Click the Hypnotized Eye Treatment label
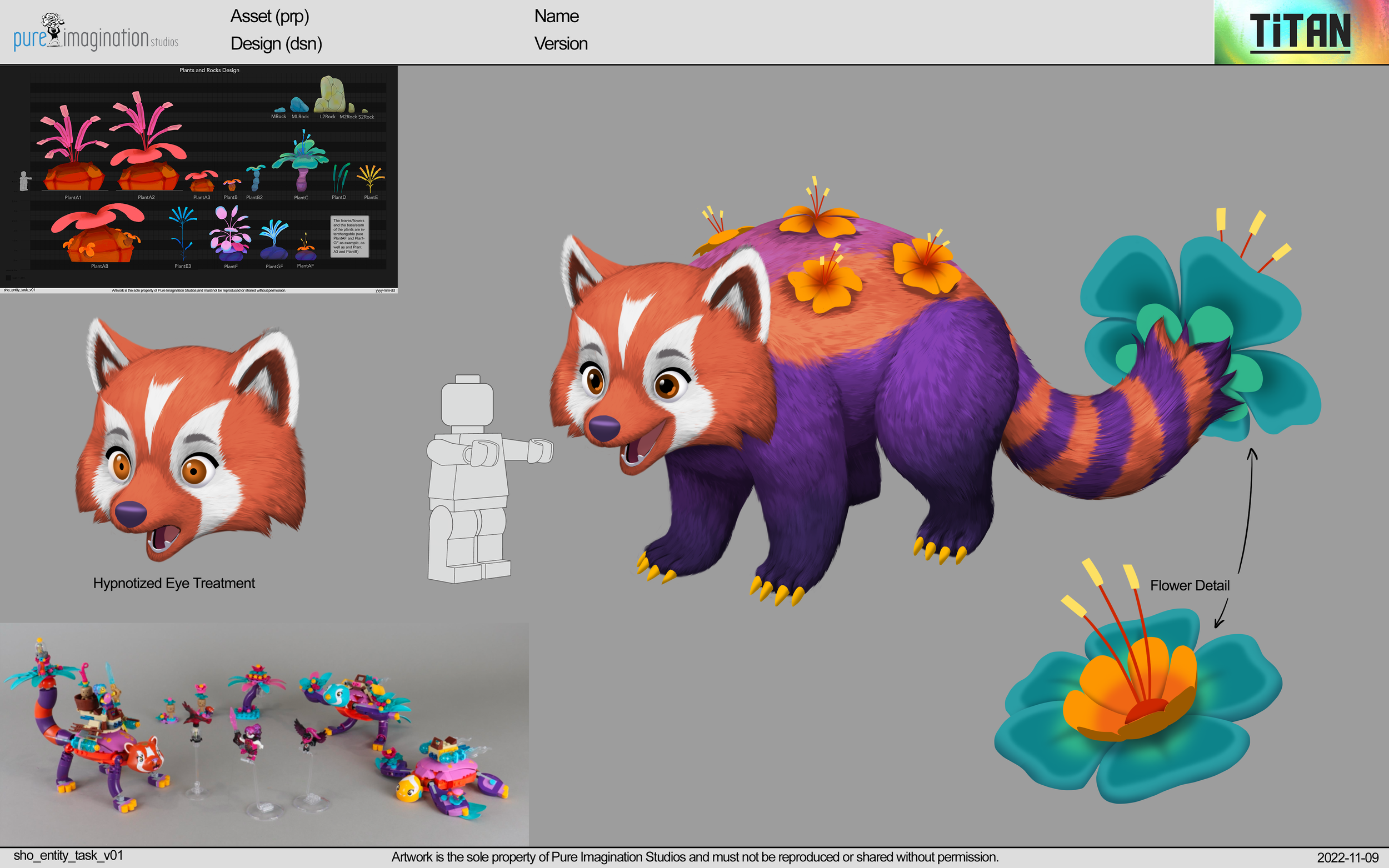Screen dimensions: 1389x868 [x=173, y=583]
